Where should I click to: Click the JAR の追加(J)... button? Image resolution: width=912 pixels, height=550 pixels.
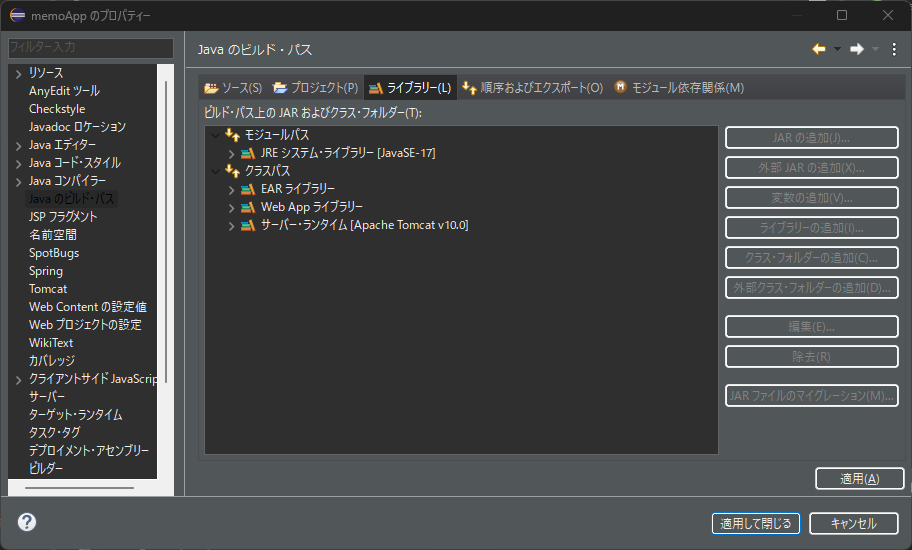(811, 138)
